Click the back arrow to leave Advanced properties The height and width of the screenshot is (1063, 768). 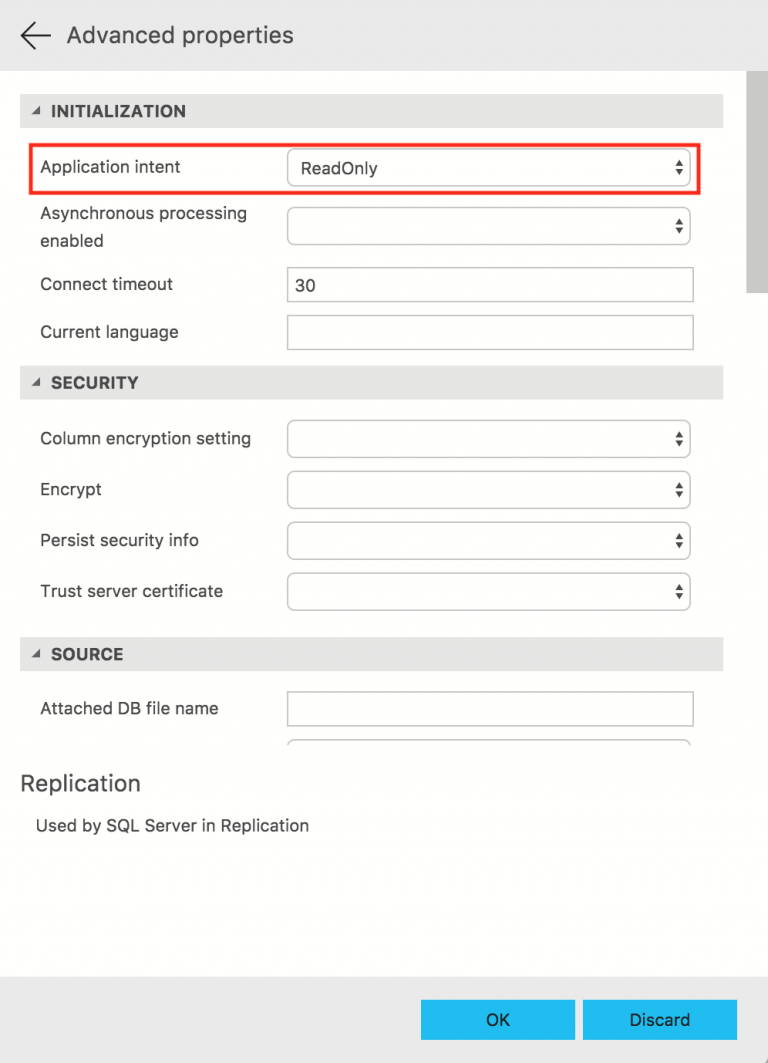[x=35, y=35]
